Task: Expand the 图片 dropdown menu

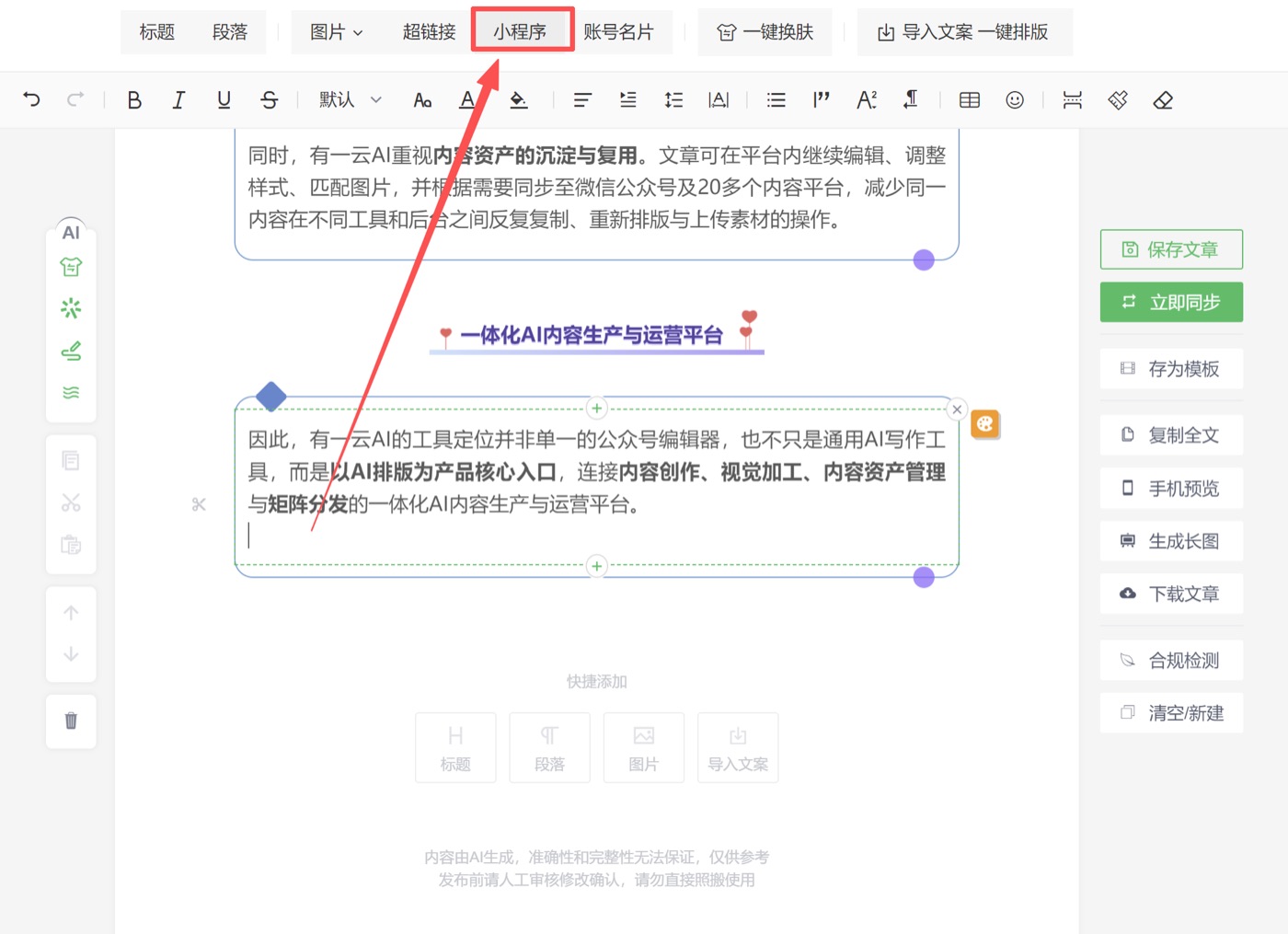Action: click(x=336, y=32)
